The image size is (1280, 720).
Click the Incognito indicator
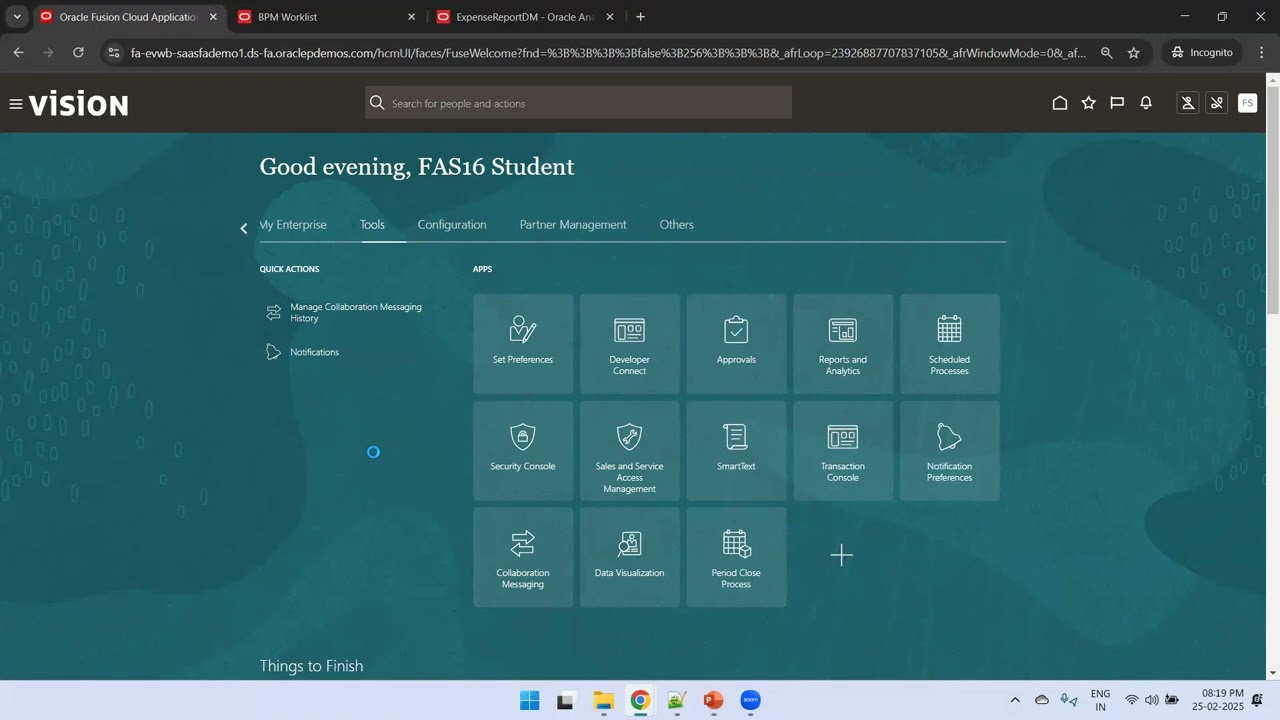(x=1201, y=52)
